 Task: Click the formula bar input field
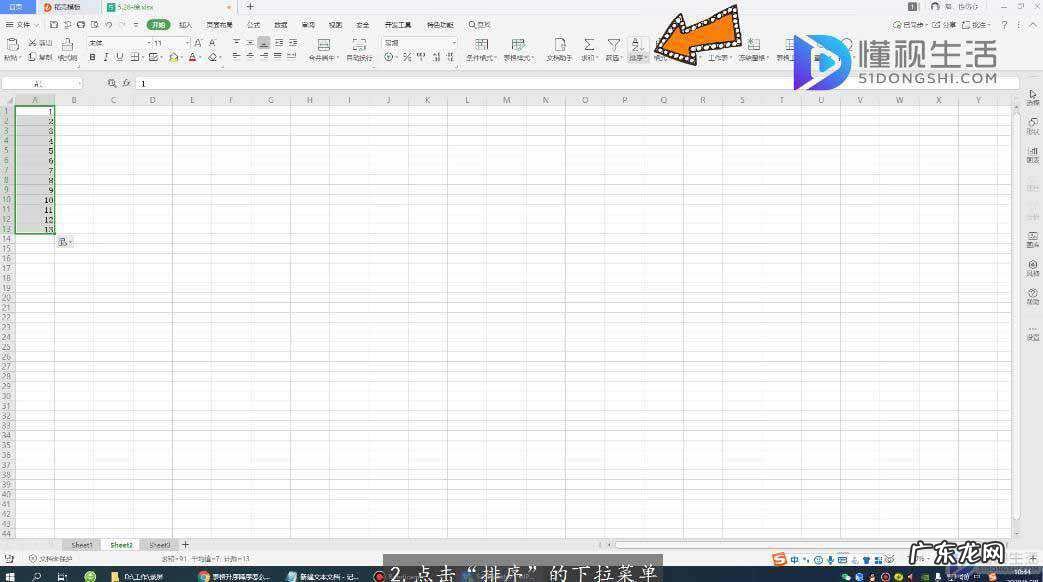pyautogui.click(x=500, y=84)
